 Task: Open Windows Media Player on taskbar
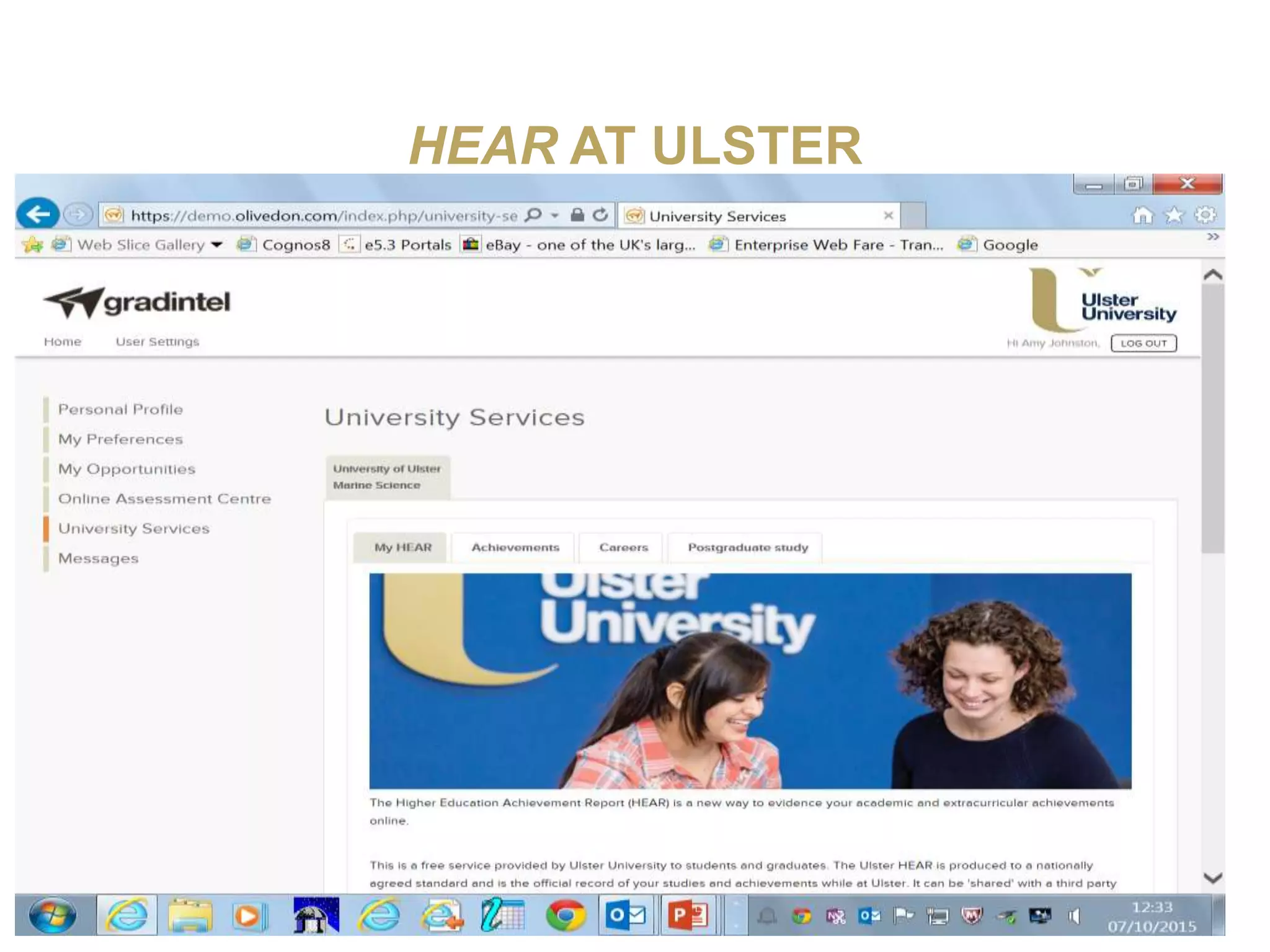point(249,916)
